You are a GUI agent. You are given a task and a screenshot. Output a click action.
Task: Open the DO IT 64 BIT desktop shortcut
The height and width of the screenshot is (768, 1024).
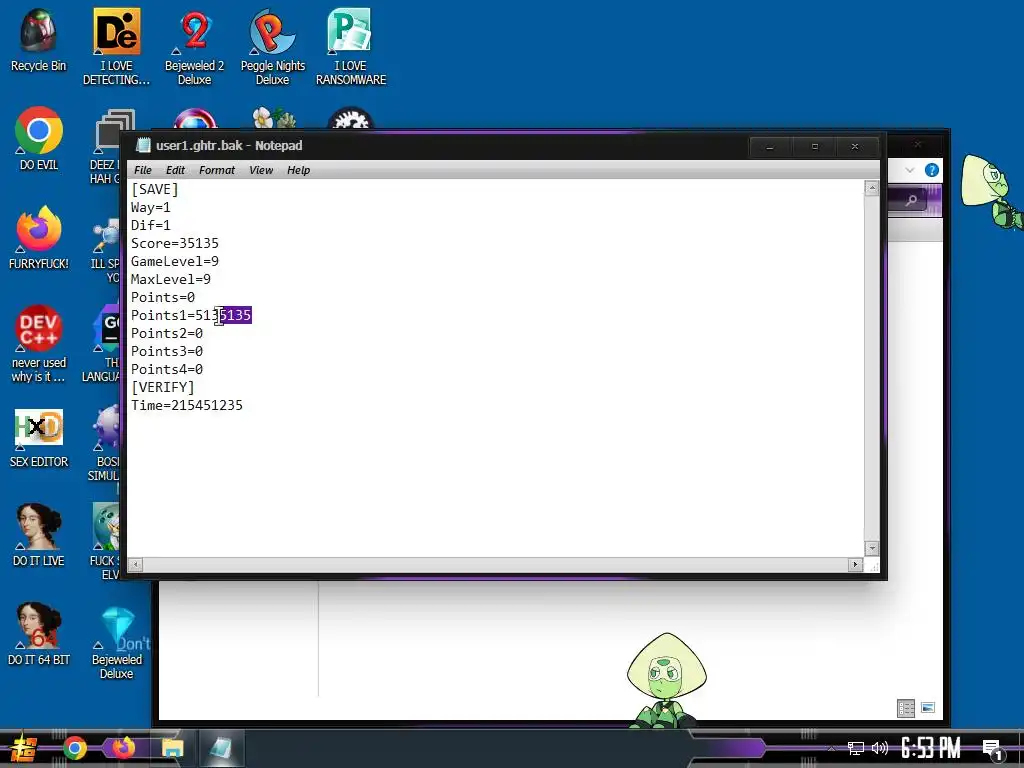click(x=39, y=633)
